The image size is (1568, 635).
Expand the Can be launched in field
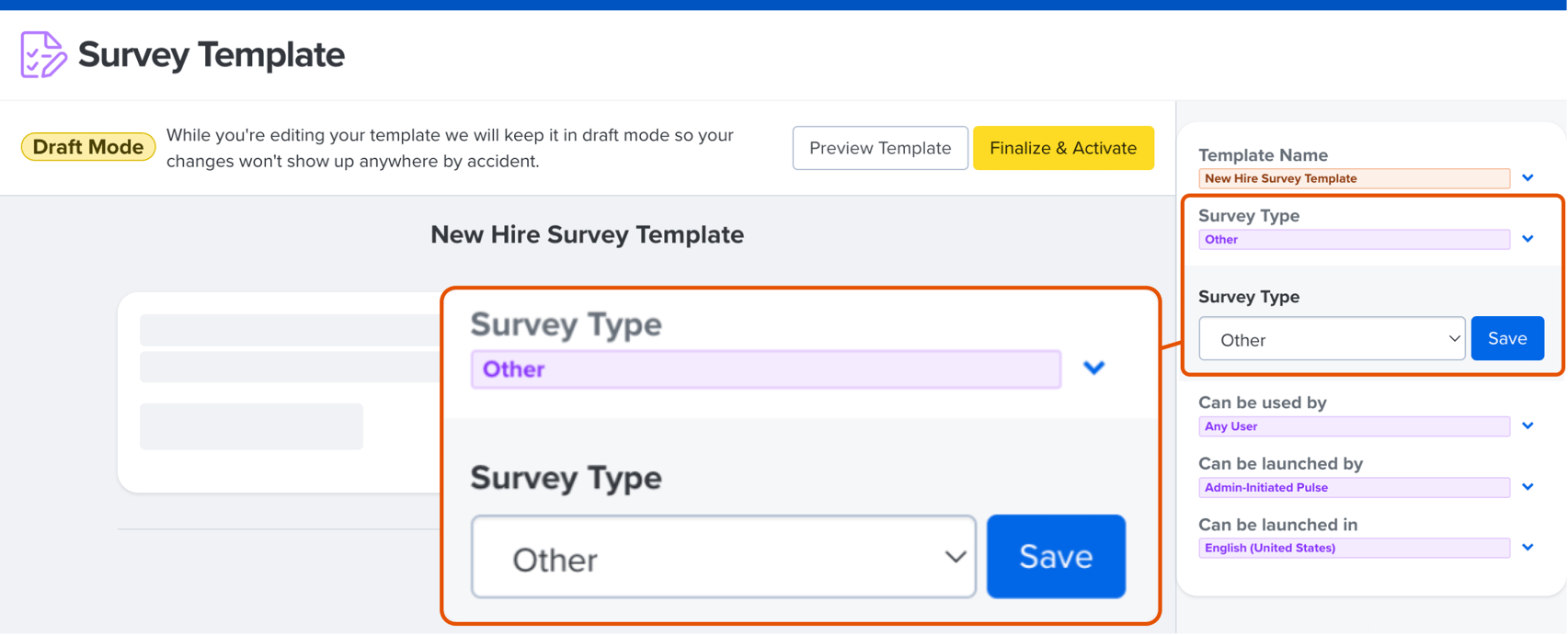pos(1528,547)
